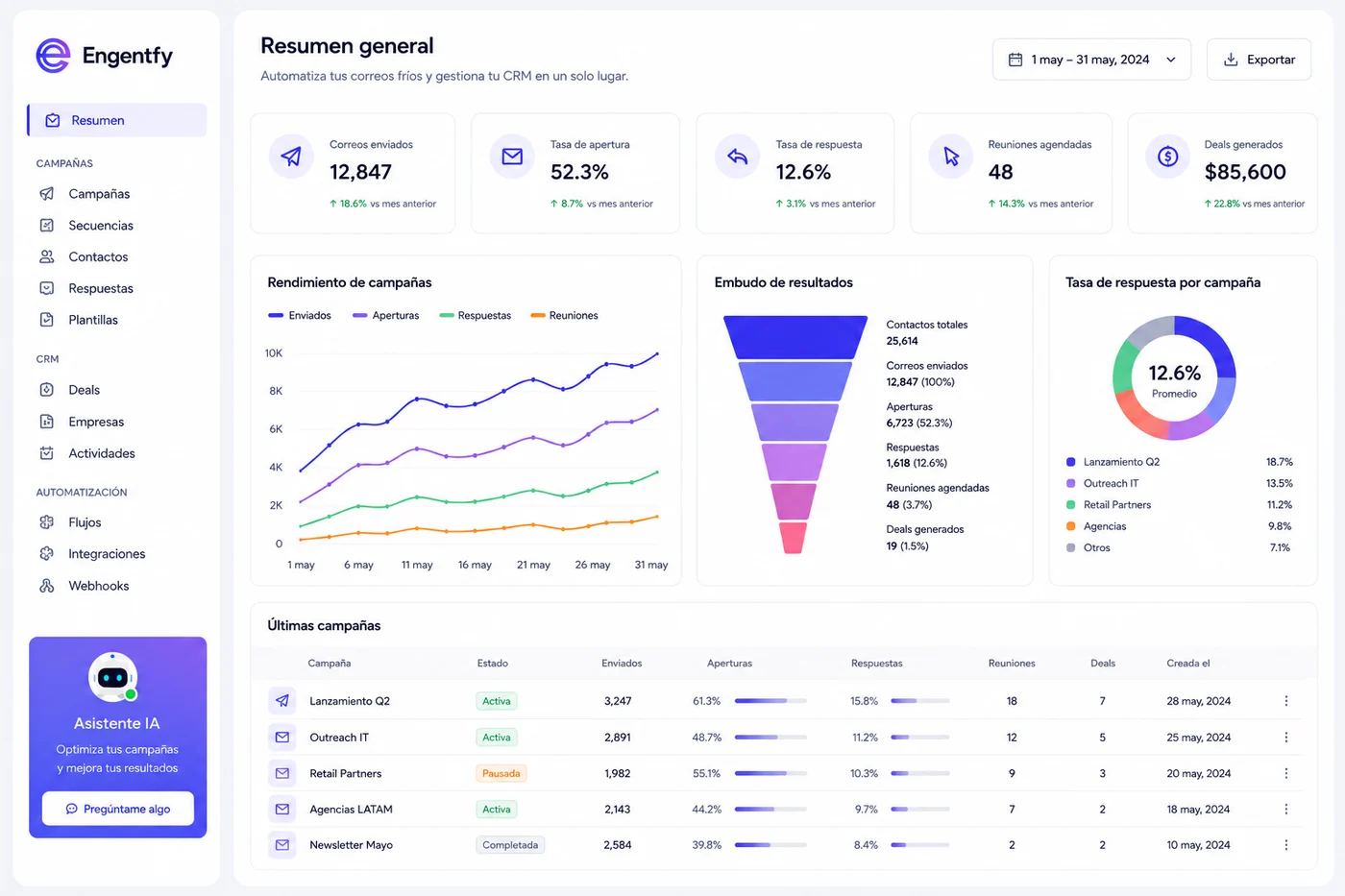Screen dimensions: 1345x896
Task: Click the Reuniones agendadas cursor icon
Action: coord(951,157)
